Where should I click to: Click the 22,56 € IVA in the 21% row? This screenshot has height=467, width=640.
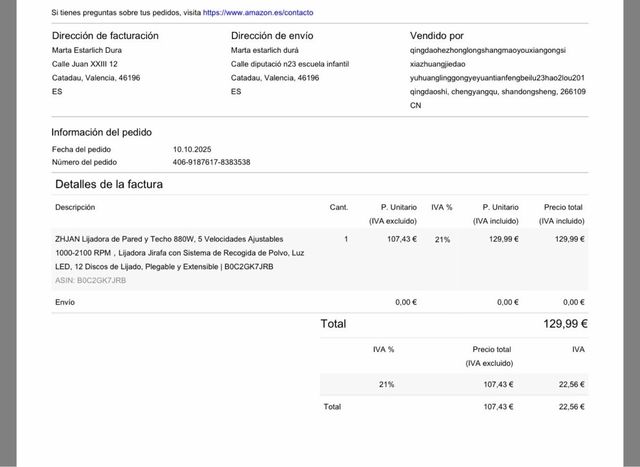point(571,384)
